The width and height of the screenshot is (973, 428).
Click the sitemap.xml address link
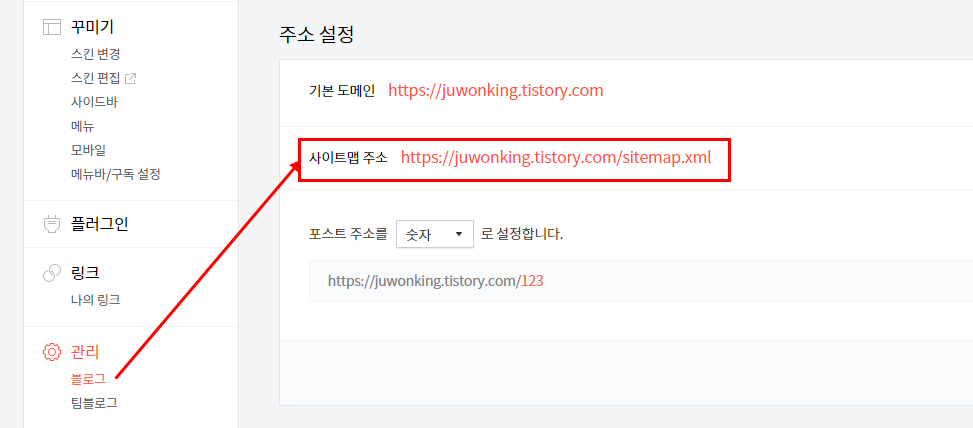[556, 158]
